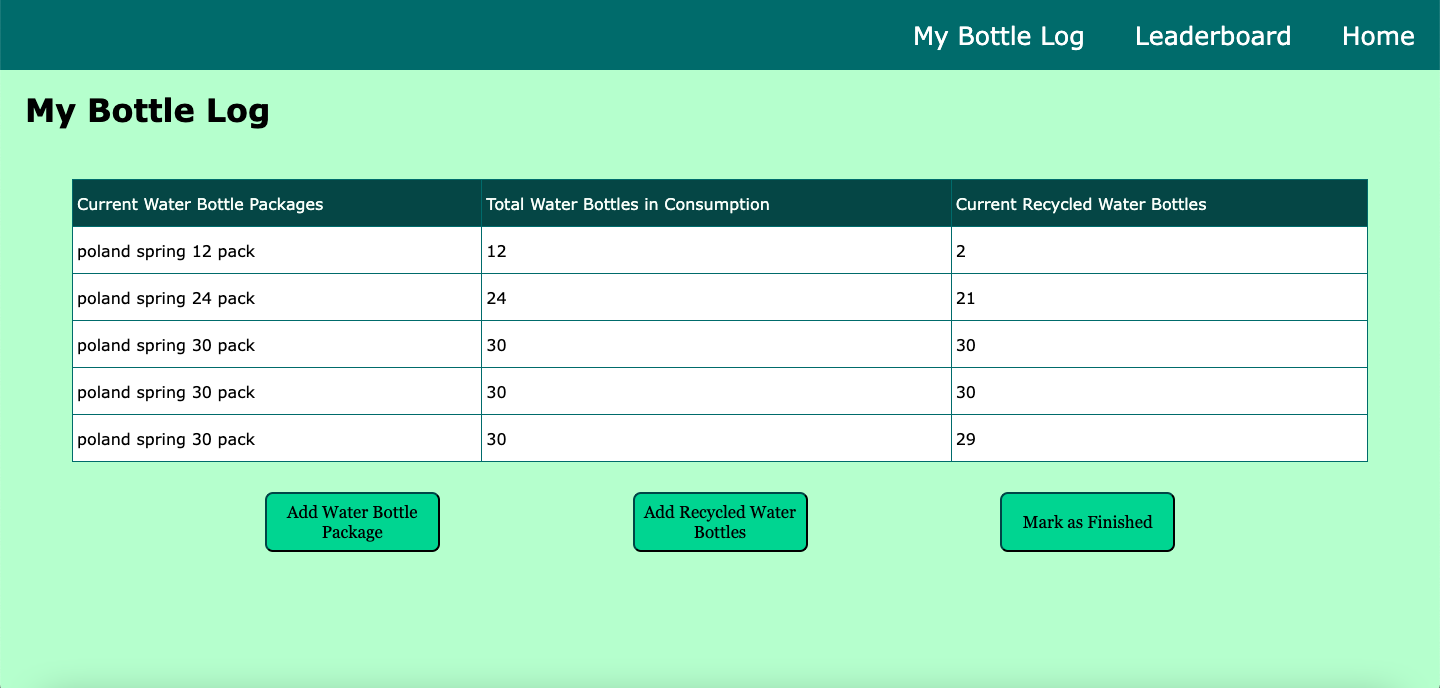The height and width of the screenshot is (688, 1440).
Task: Click the Add Water Bottle Package button
Action: [x=352, y=522]
